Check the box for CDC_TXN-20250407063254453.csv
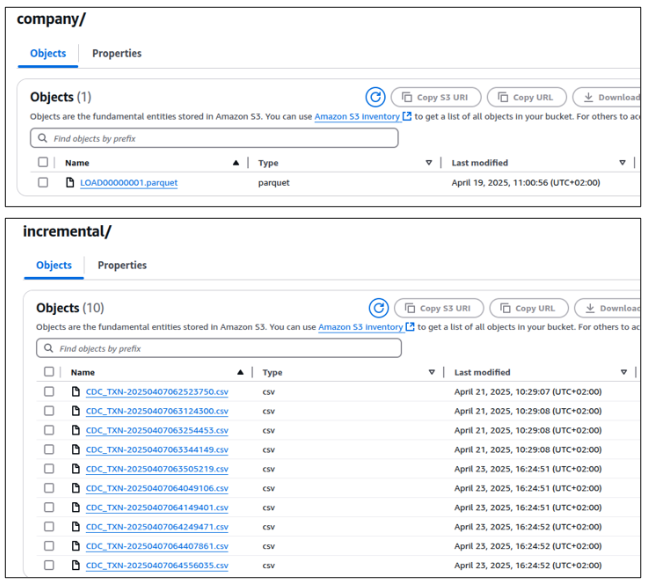Viewport: 648px width, 584px height. coord(49,430)
